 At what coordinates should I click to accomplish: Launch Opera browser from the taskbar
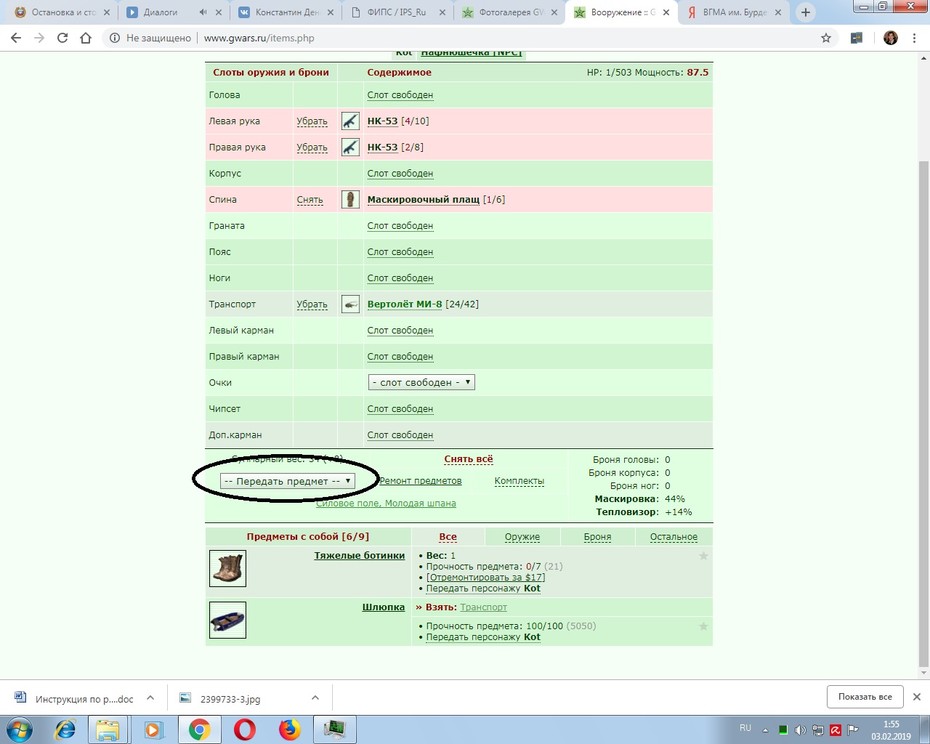click(x=245, y=730)
